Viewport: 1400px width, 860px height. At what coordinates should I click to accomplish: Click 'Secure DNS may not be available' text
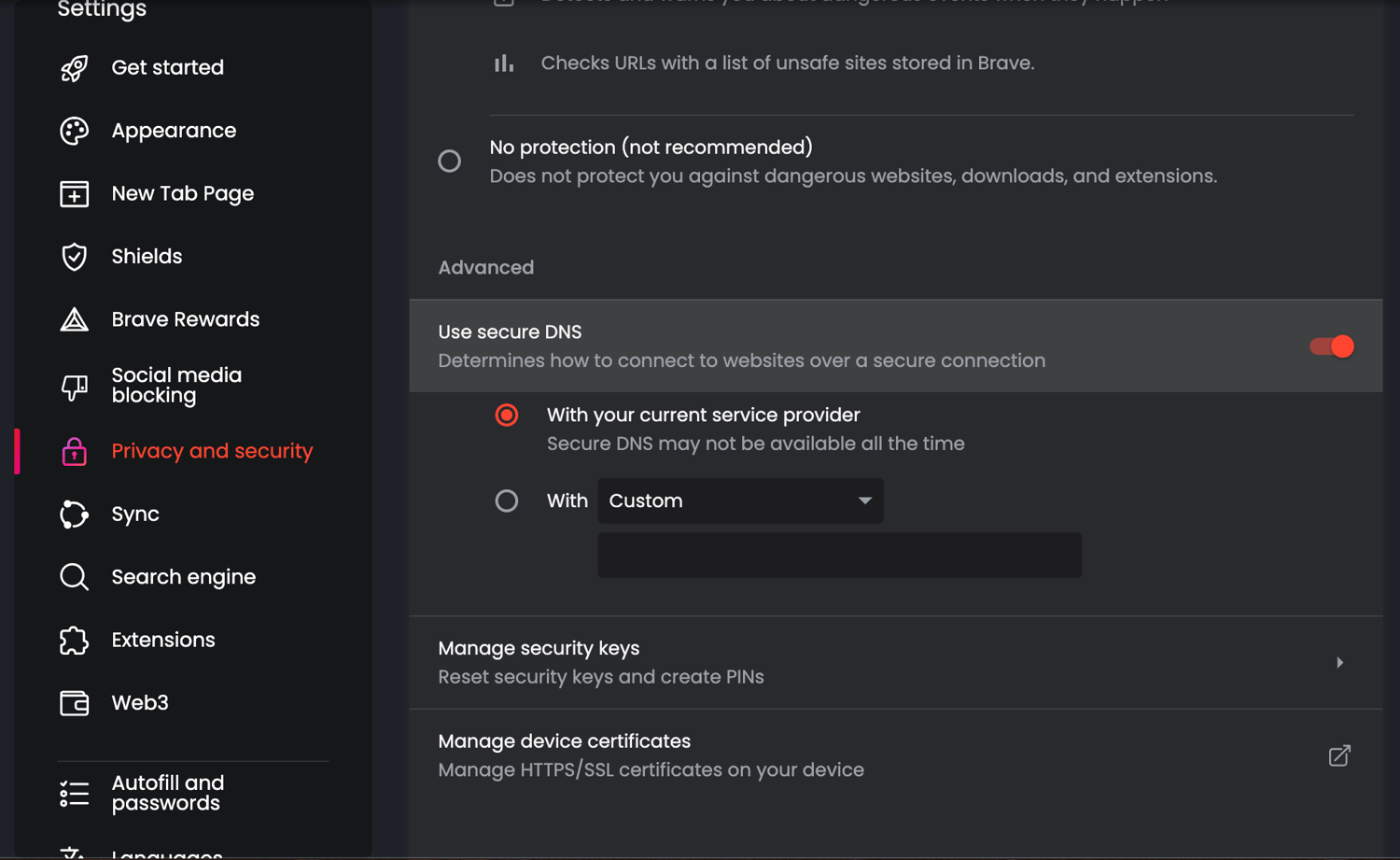click(x=756, y=444)
